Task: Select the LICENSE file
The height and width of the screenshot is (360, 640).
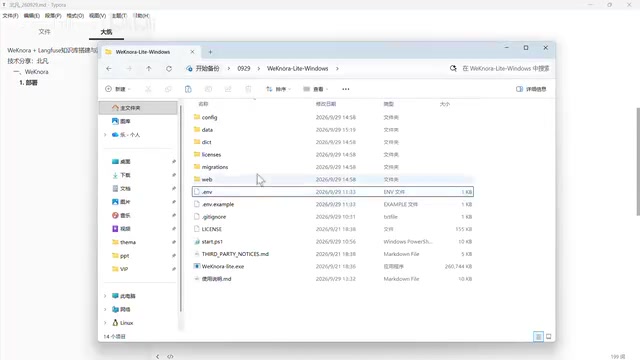Action: tap(332, 229)
